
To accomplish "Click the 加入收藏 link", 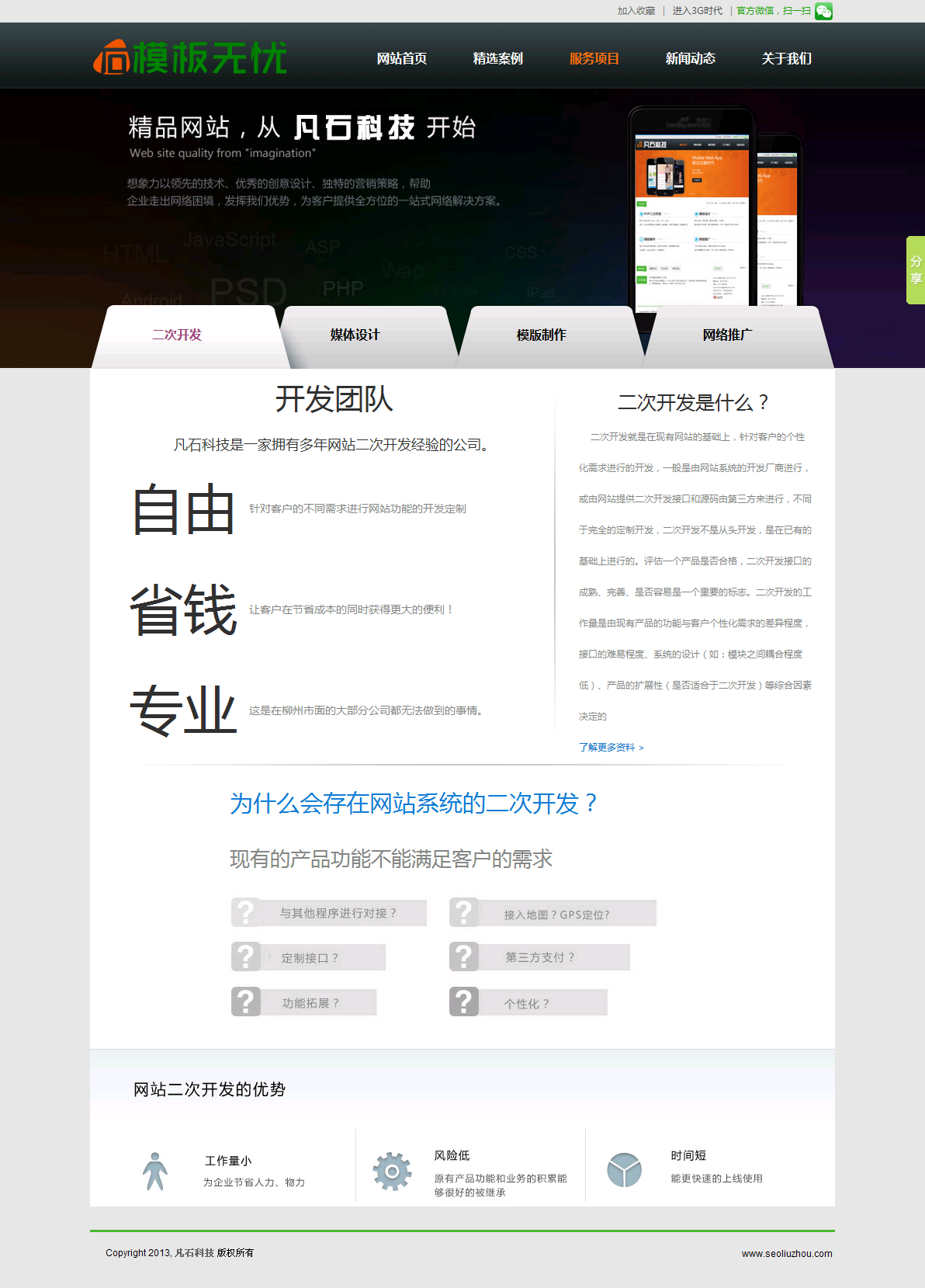I will pos(636,11).
